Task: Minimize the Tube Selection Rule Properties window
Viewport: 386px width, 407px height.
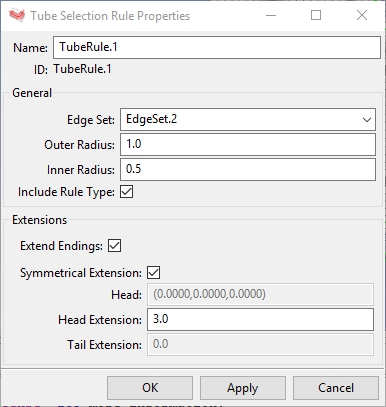Action: 271,15
